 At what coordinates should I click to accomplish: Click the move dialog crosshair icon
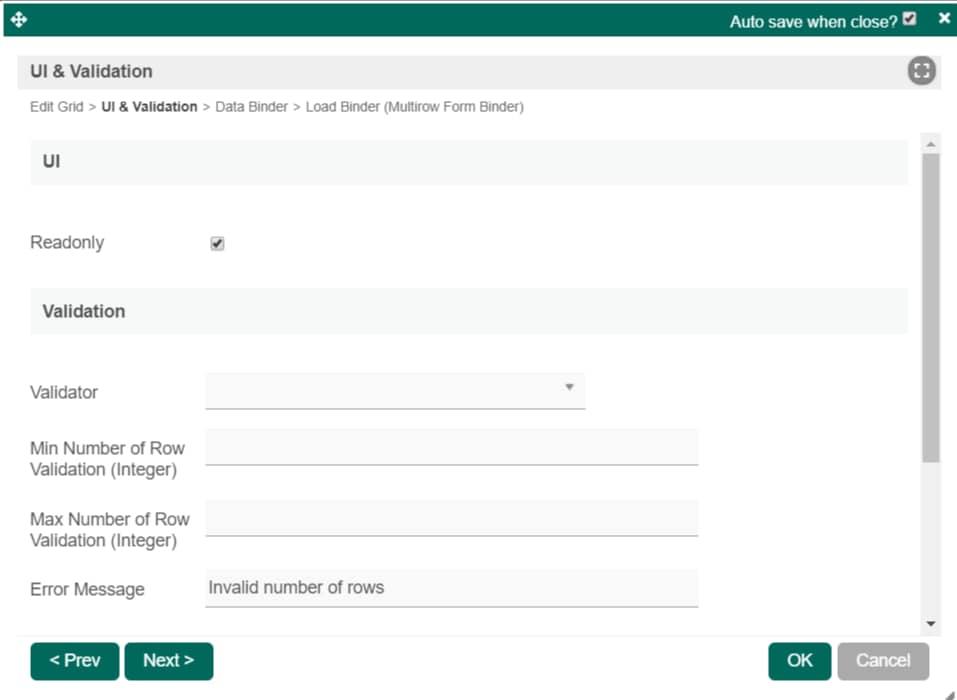[x=19, y=20]
